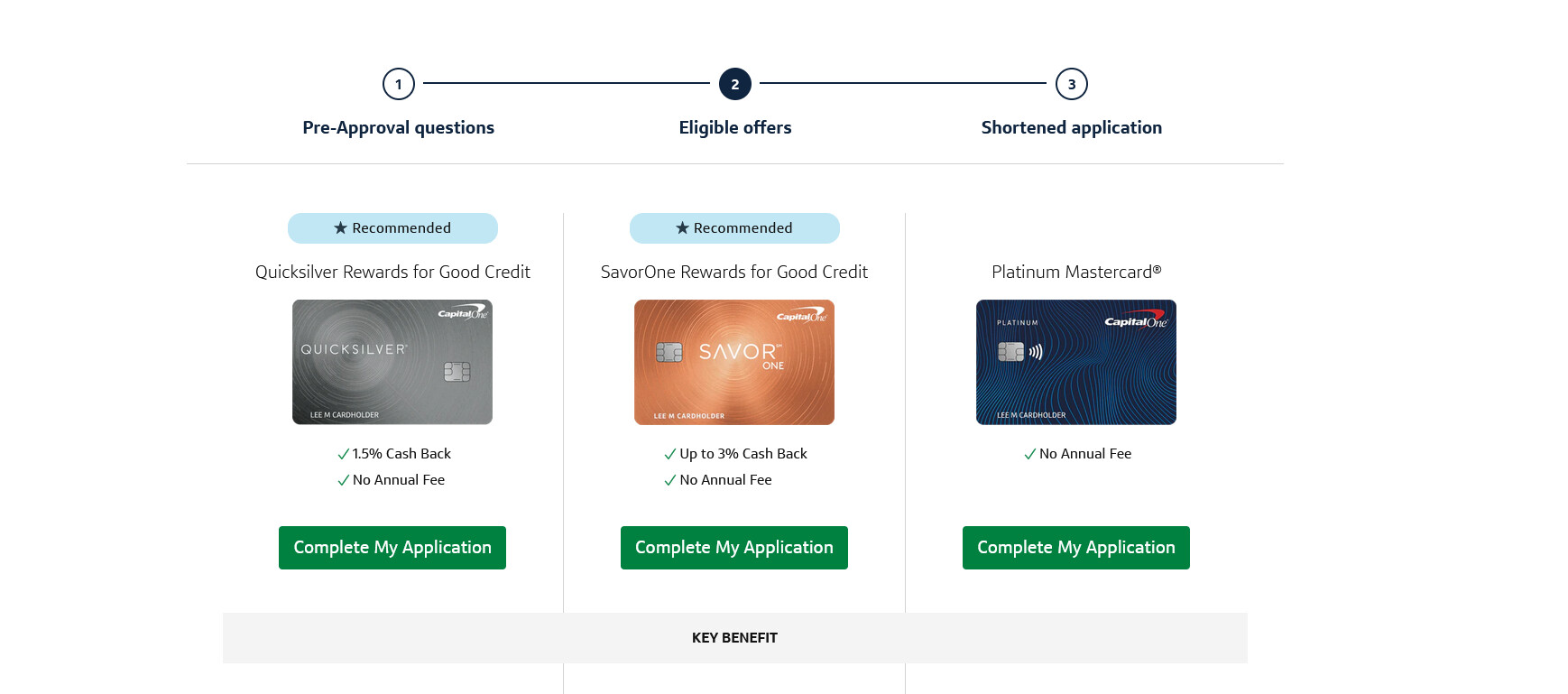The height and width of the screenshot is (694, 1568).
Task: Click the Quicksilver card image
Action: (392, 362)
